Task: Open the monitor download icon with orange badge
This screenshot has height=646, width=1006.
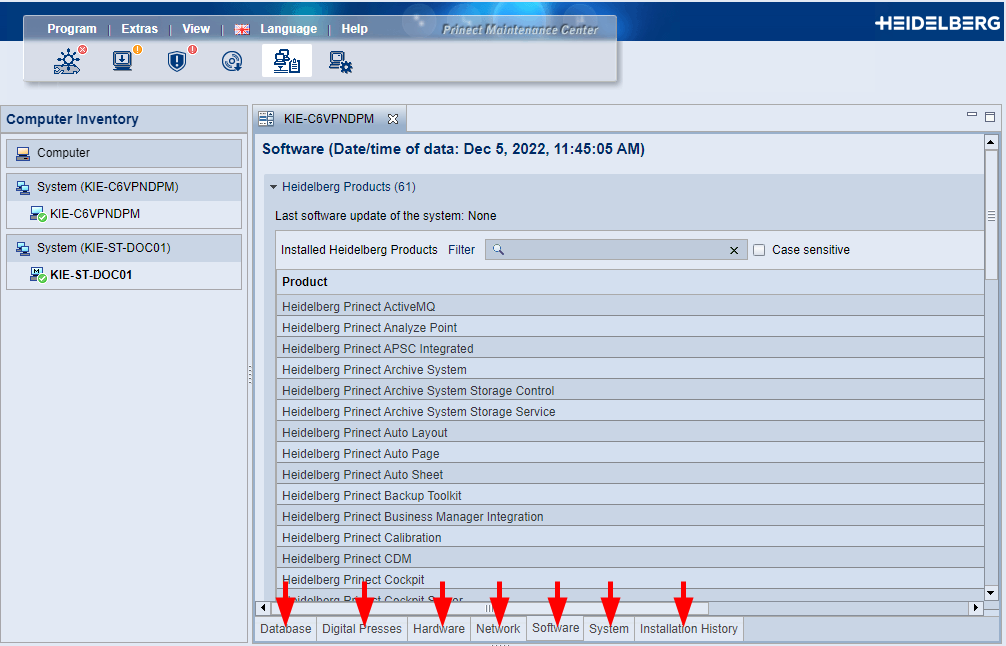Action: pos(123,62)
